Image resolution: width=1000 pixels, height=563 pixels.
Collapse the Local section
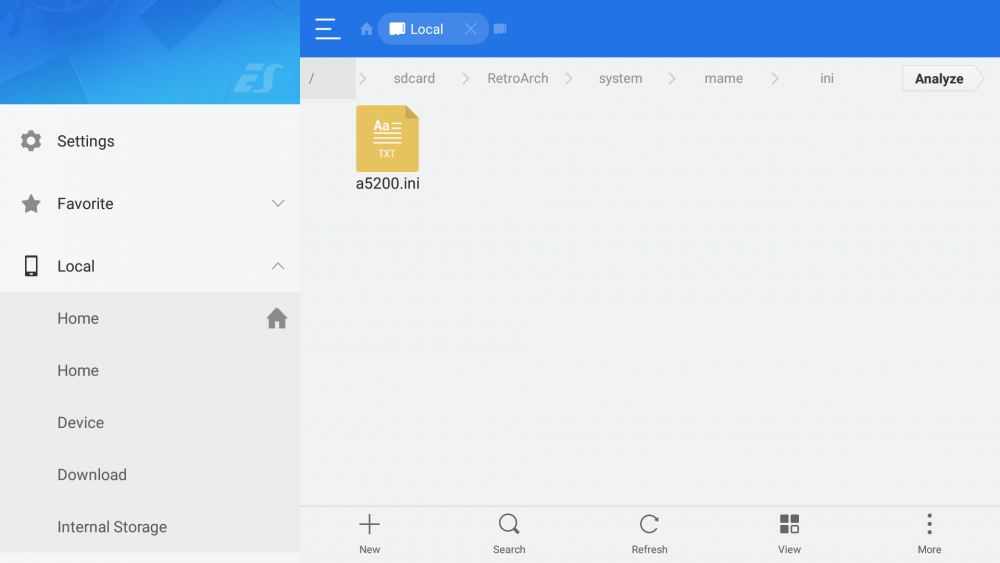[278, 266]
